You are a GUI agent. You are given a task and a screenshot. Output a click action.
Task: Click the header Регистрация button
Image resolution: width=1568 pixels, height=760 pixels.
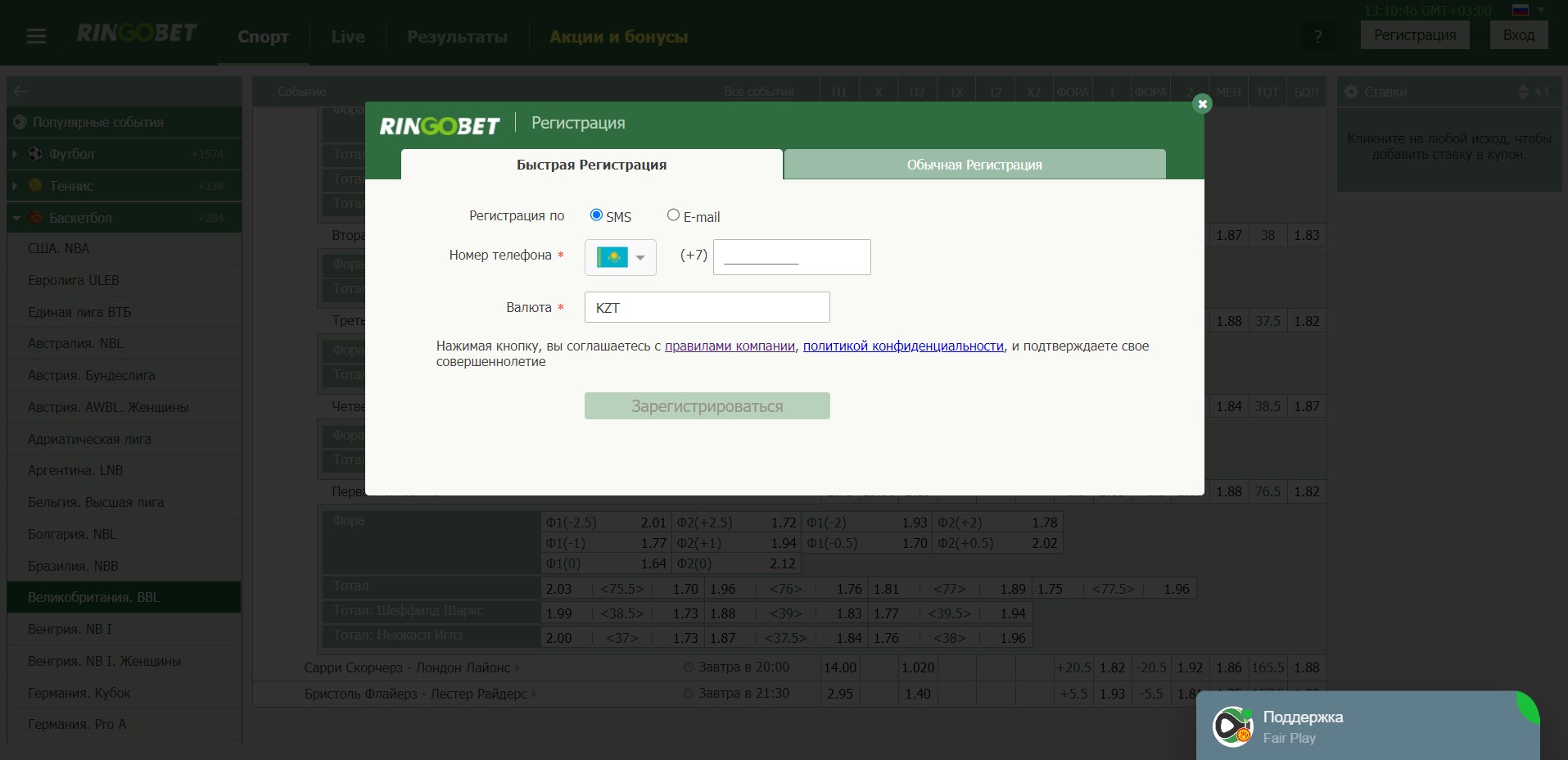[x=1415, y=35]
